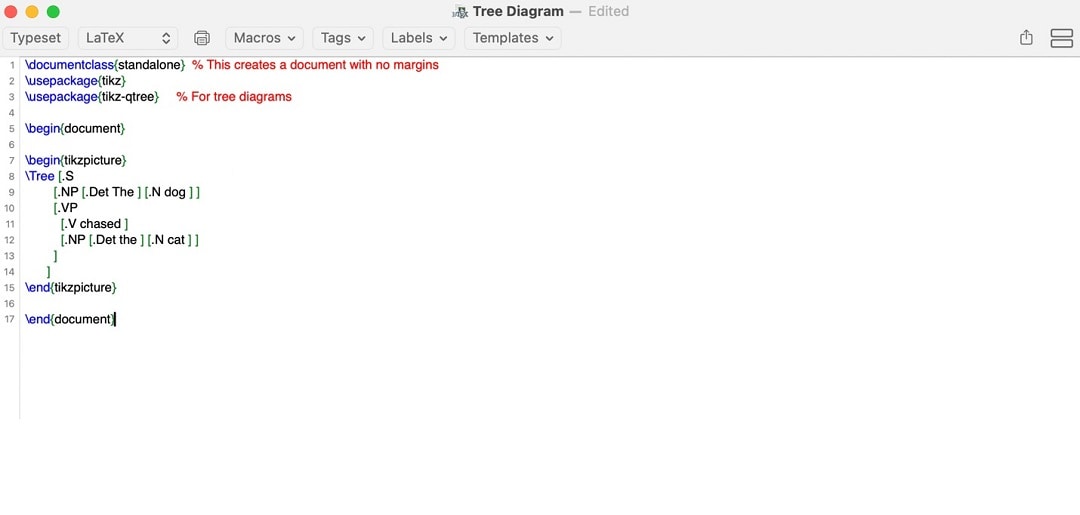
Task: Click the Typeset button
Action: tap(36, 38)
